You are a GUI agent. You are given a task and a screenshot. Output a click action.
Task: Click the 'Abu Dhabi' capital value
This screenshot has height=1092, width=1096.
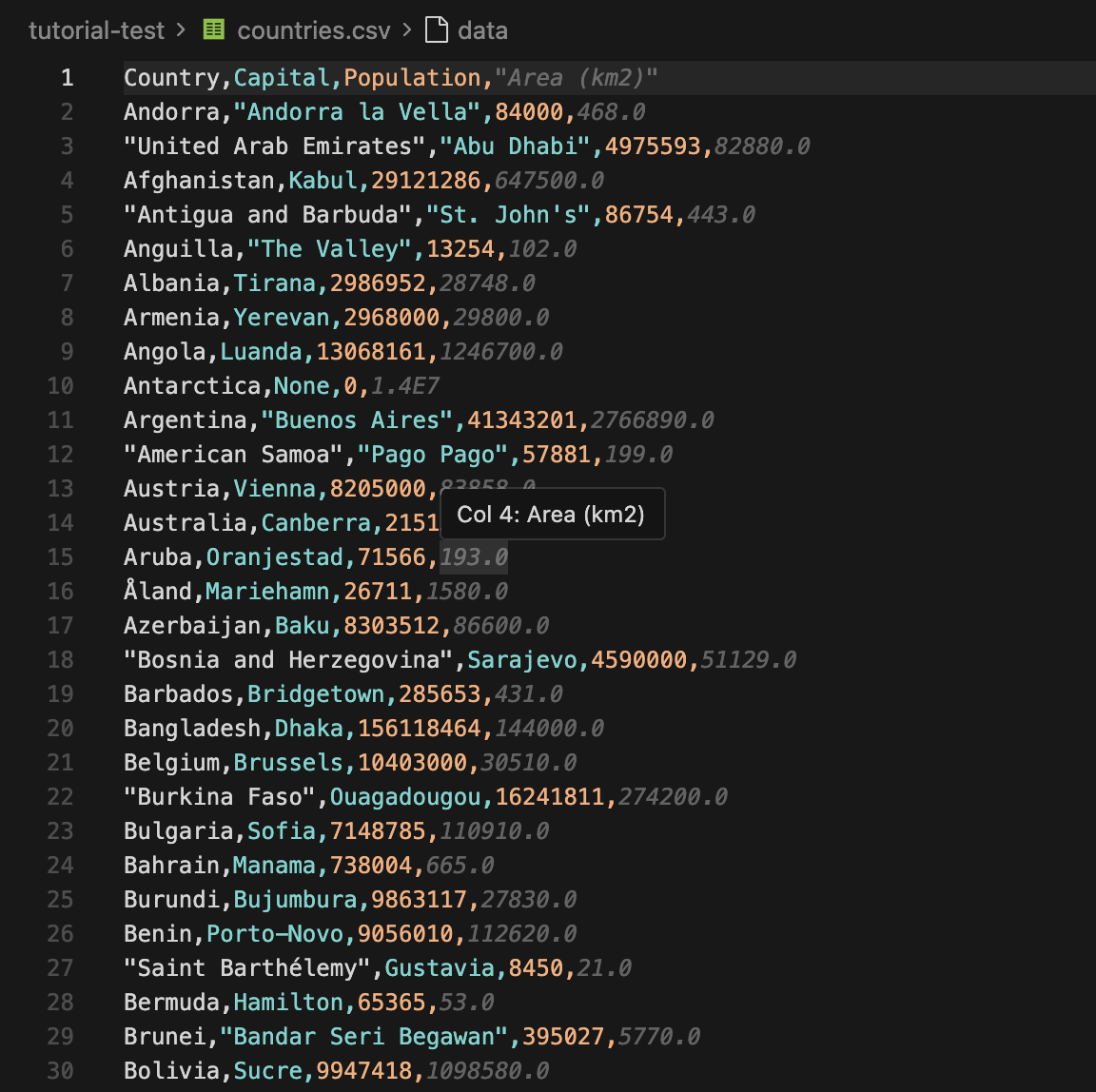pyautogui.click(x=515, y=146)
